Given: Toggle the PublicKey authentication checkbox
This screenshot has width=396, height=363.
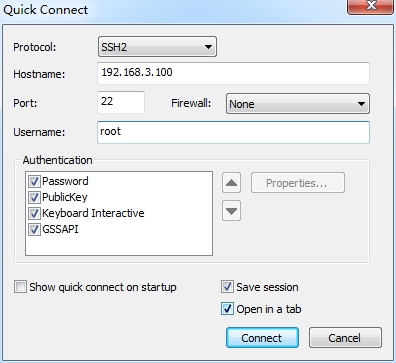Looking at the screenshot, I should (34, 197).
